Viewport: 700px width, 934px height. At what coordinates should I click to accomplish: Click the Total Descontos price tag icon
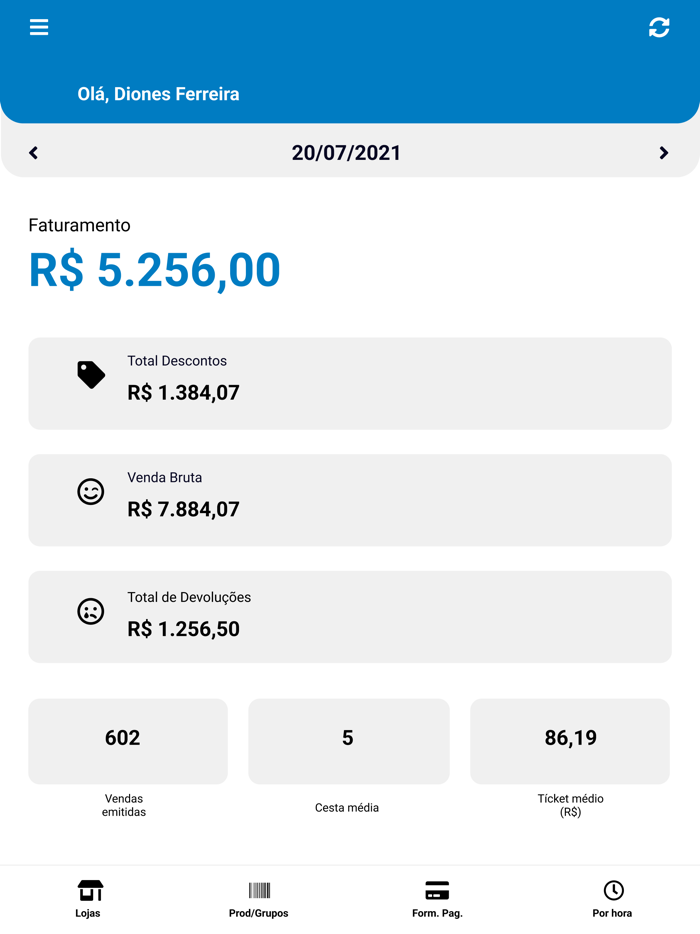point(91,375)
